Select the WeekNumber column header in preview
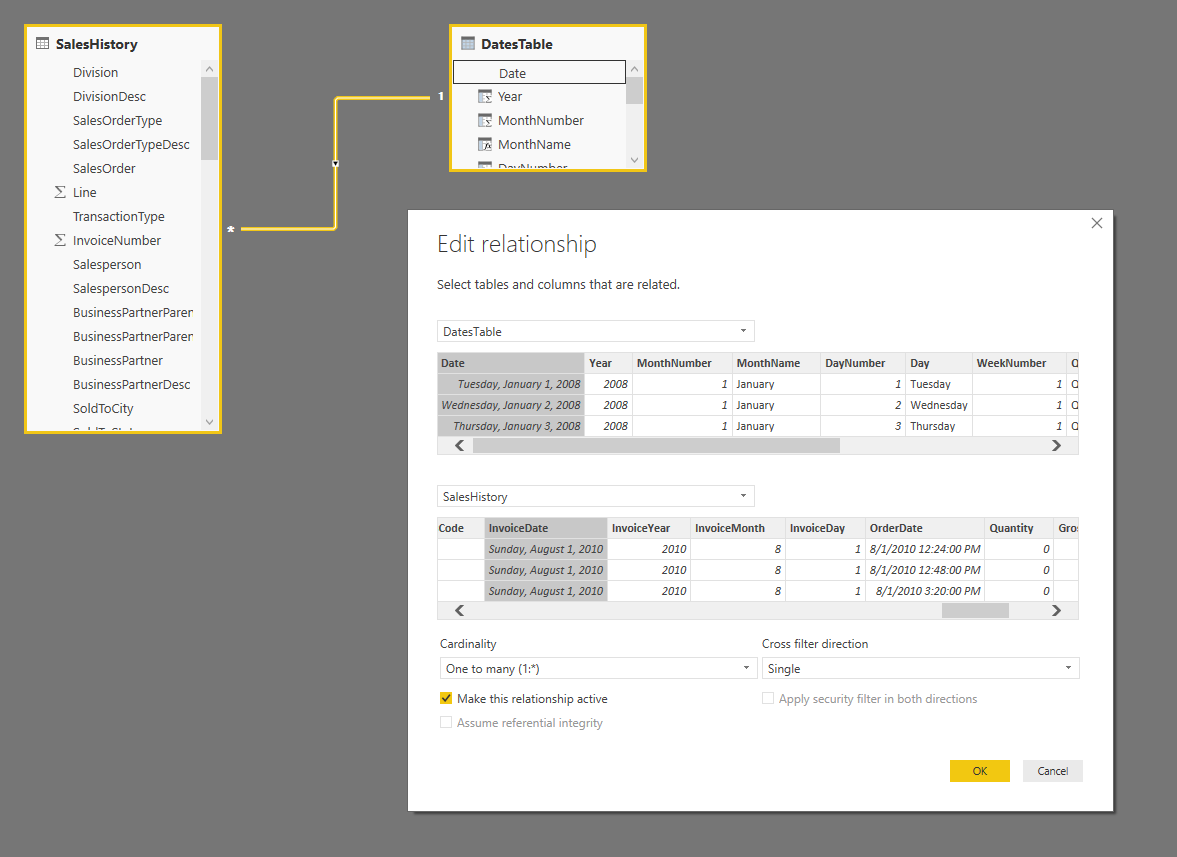1177x857 pixels. coord(1019,362)
